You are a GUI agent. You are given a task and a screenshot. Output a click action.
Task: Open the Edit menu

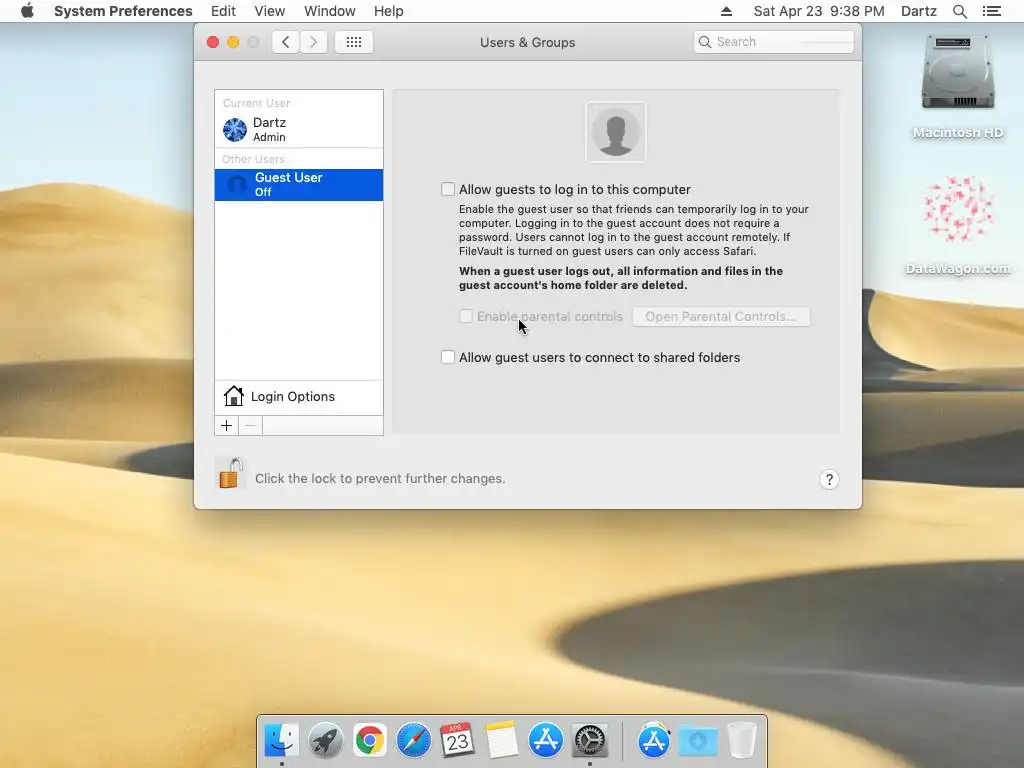(223, 11)
